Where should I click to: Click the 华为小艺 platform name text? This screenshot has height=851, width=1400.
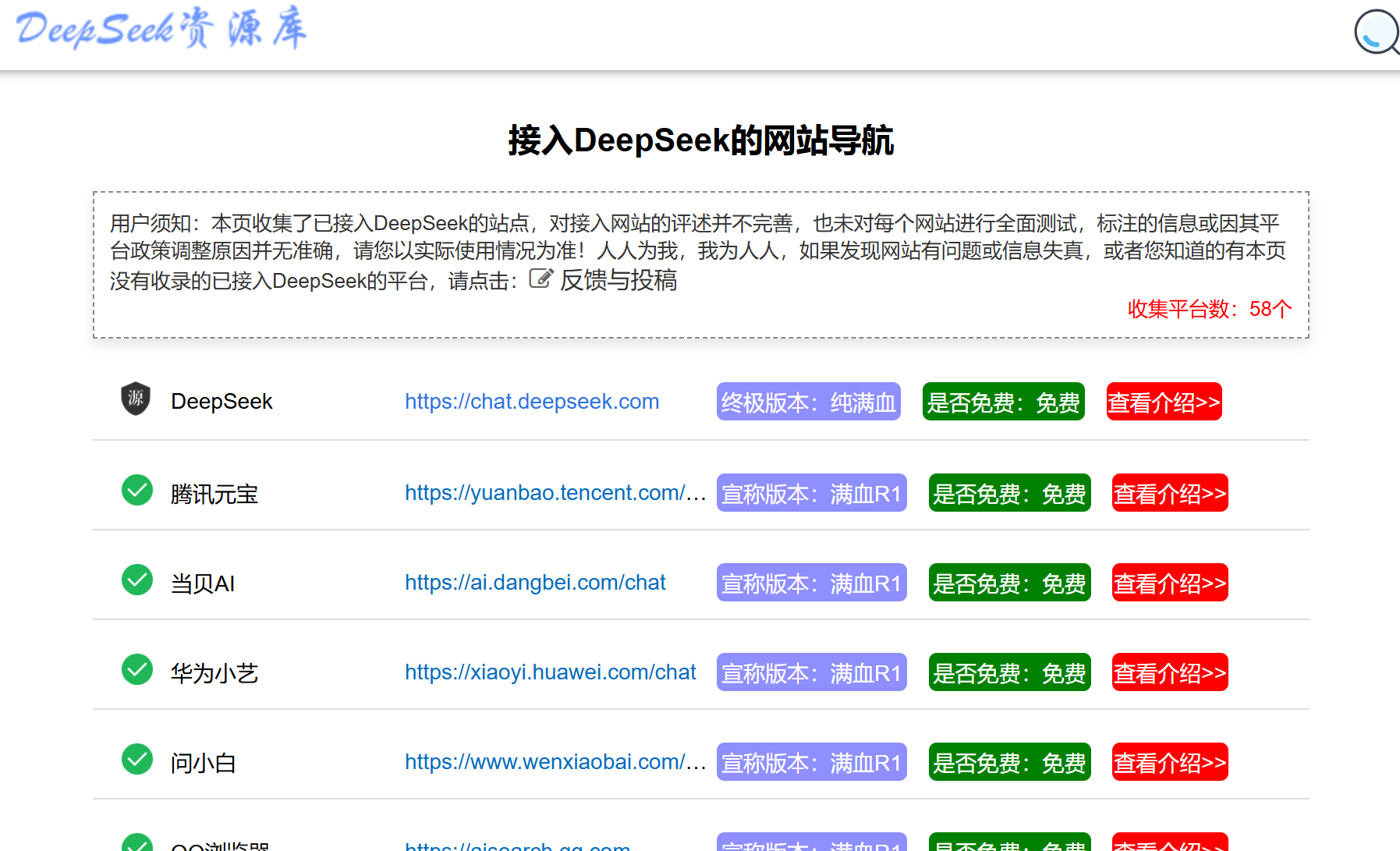214,673
